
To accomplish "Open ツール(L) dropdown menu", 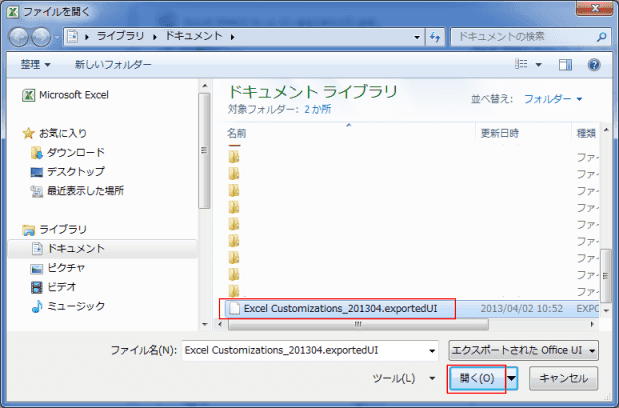I will click(x=403, y=378).
